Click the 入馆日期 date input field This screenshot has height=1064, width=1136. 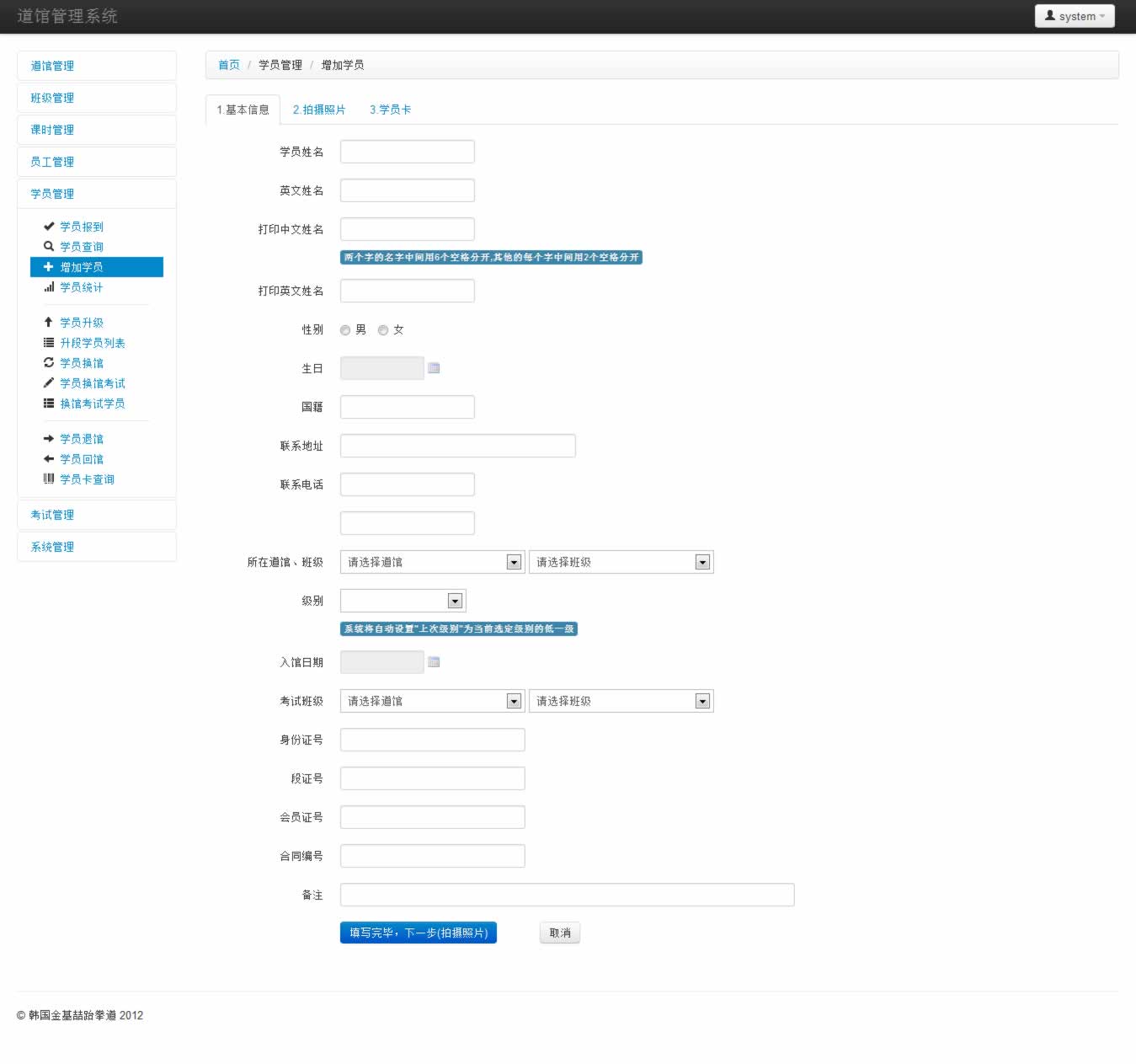pyautogui.click(x=382, y=662)
